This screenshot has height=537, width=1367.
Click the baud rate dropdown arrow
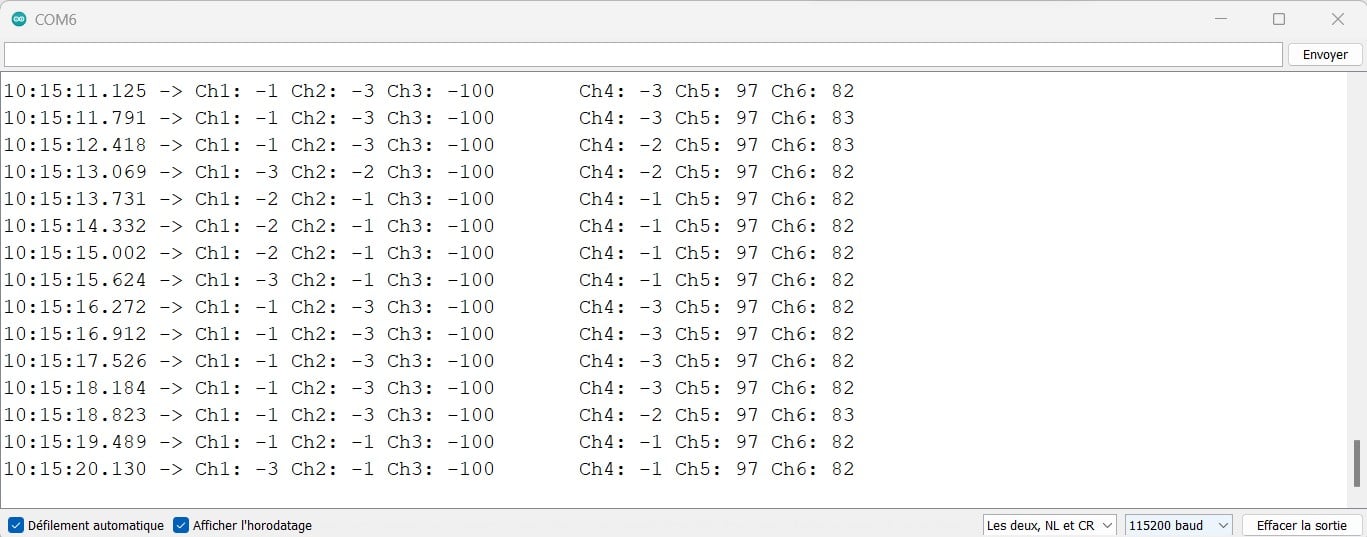pos(1223,525)
